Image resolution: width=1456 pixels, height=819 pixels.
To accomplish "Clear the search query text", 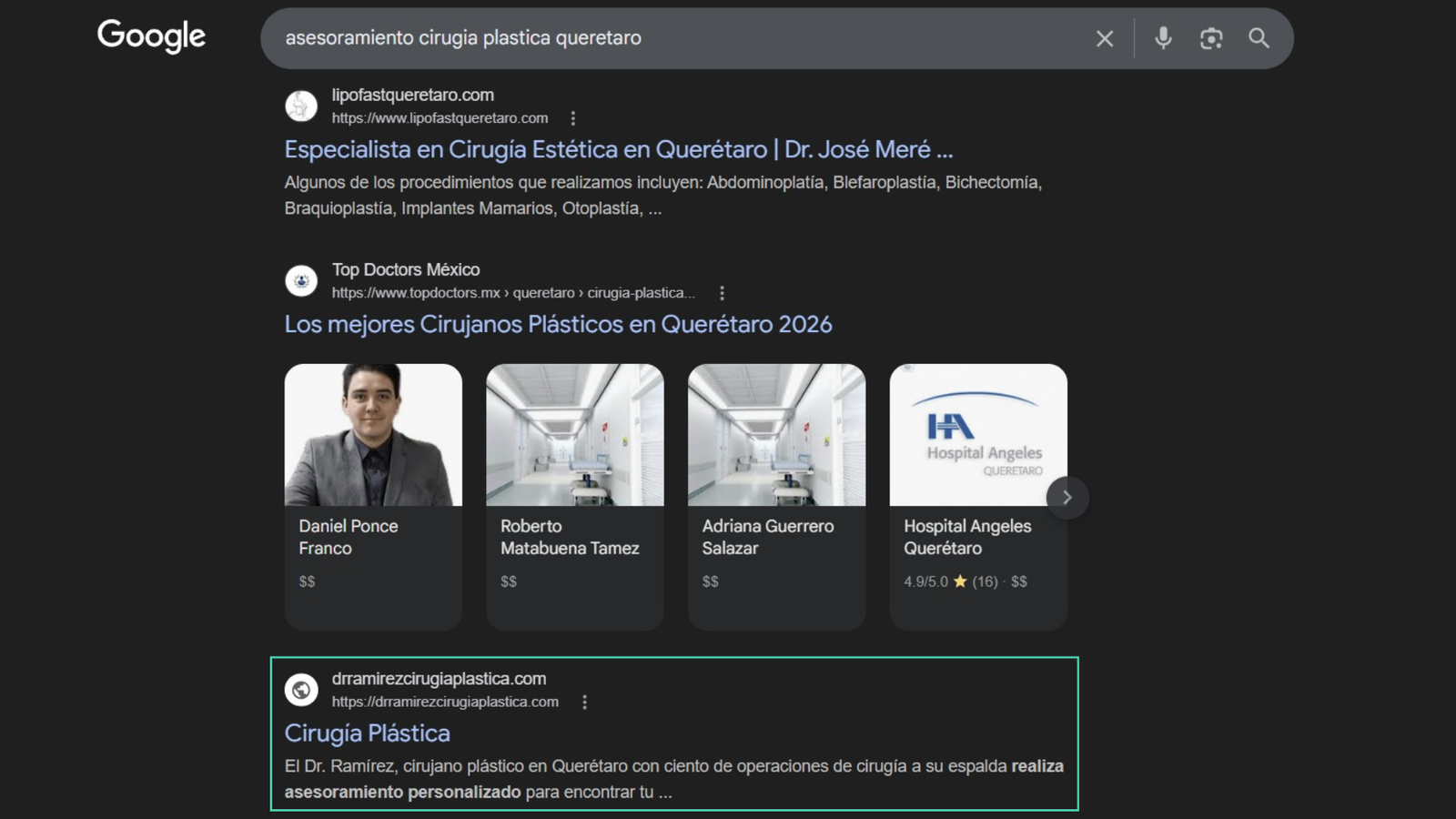I will (1104, 38).
